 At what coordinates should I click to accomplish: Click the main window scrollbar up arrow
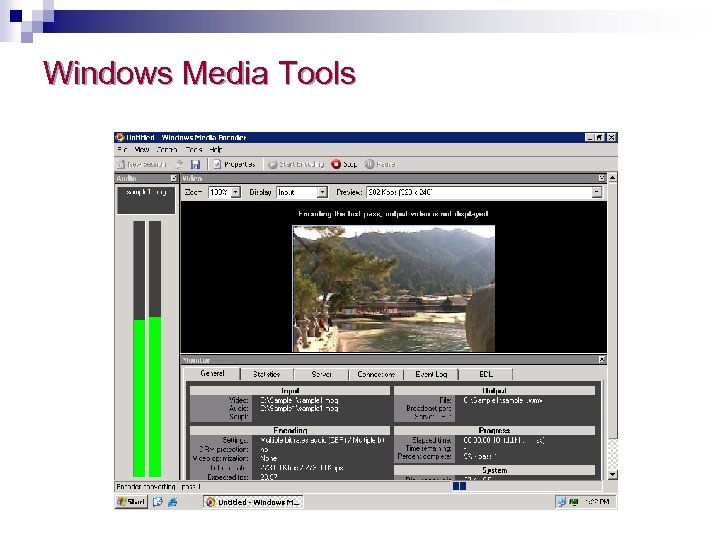pos(613,178)
